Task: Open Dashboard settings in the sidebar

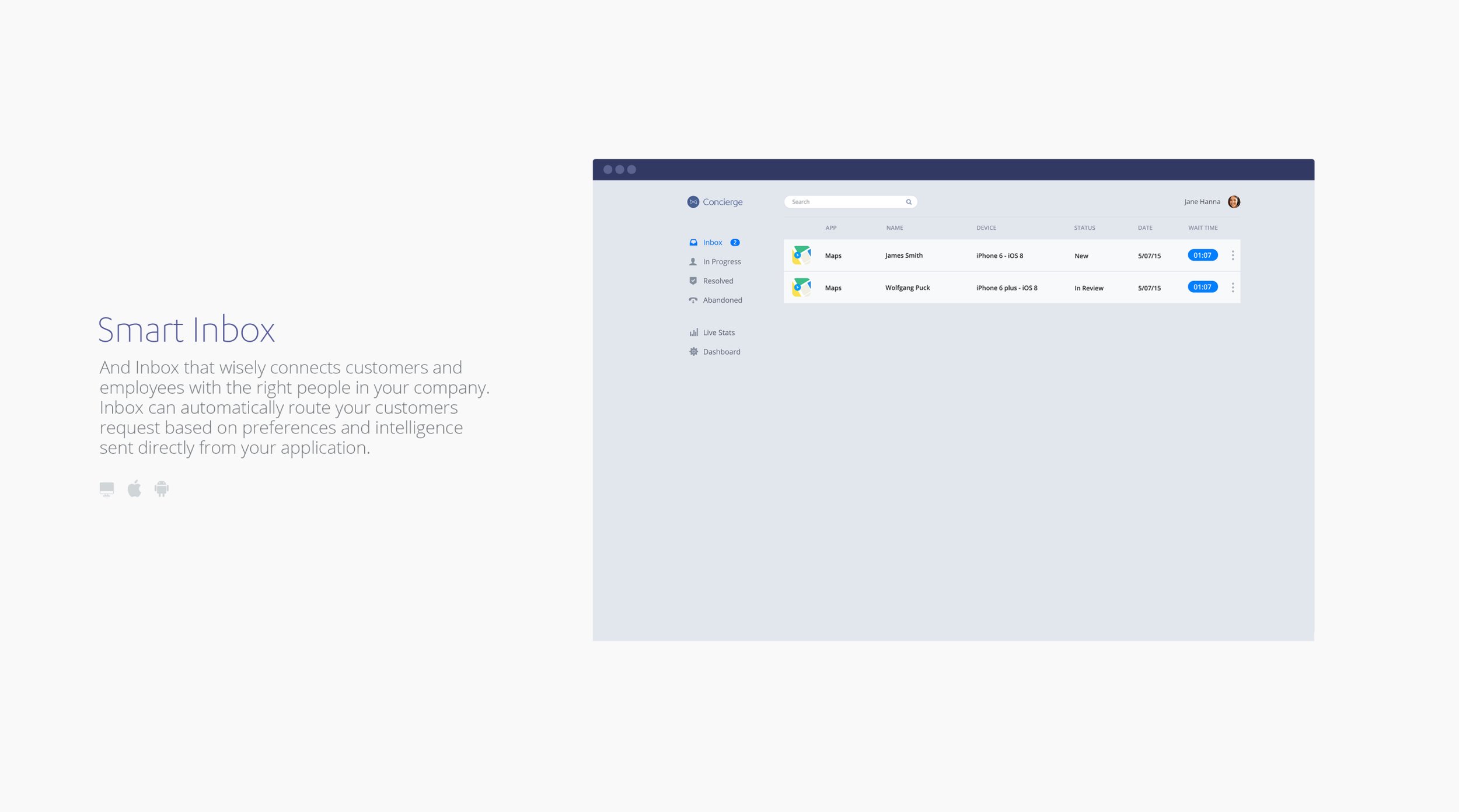Action: pos(721,352)
